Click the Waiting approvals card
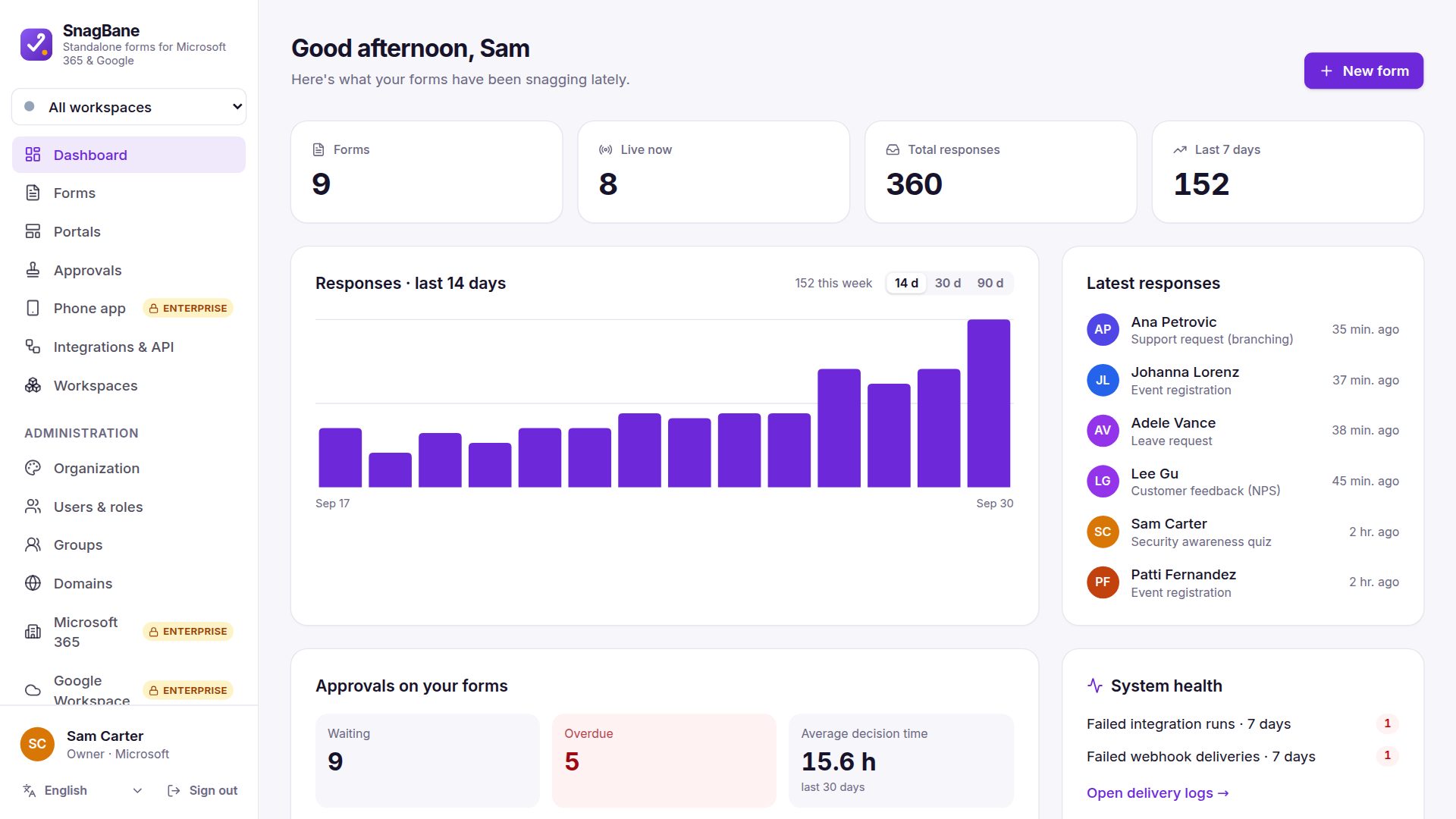The image size is (1456, 819). (x=427, y=761)
